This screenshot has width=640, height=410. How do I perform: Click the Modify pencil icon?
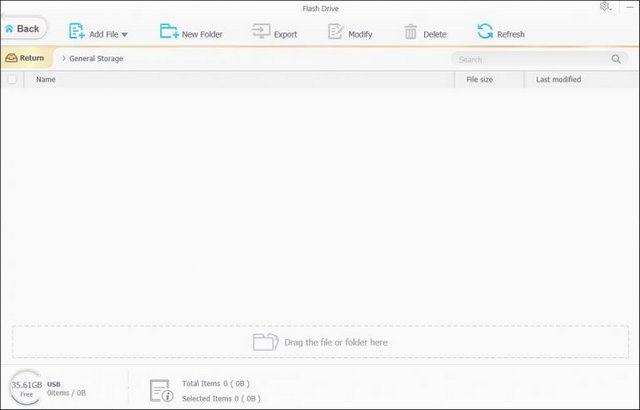[336, 32]
